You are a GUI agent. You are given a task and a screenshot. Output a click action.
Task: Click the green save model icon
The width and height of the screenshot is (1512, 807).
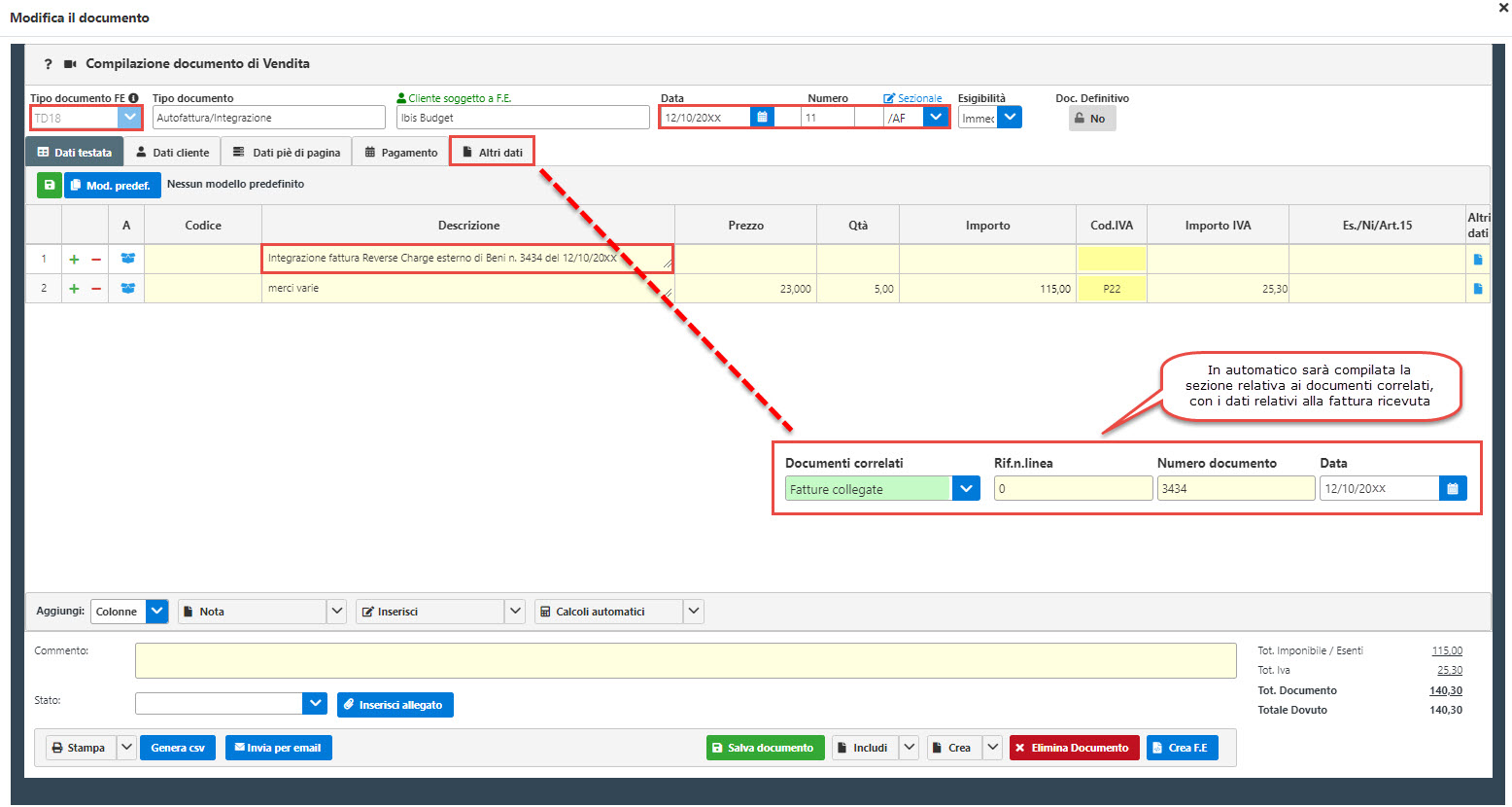(50, 185)
